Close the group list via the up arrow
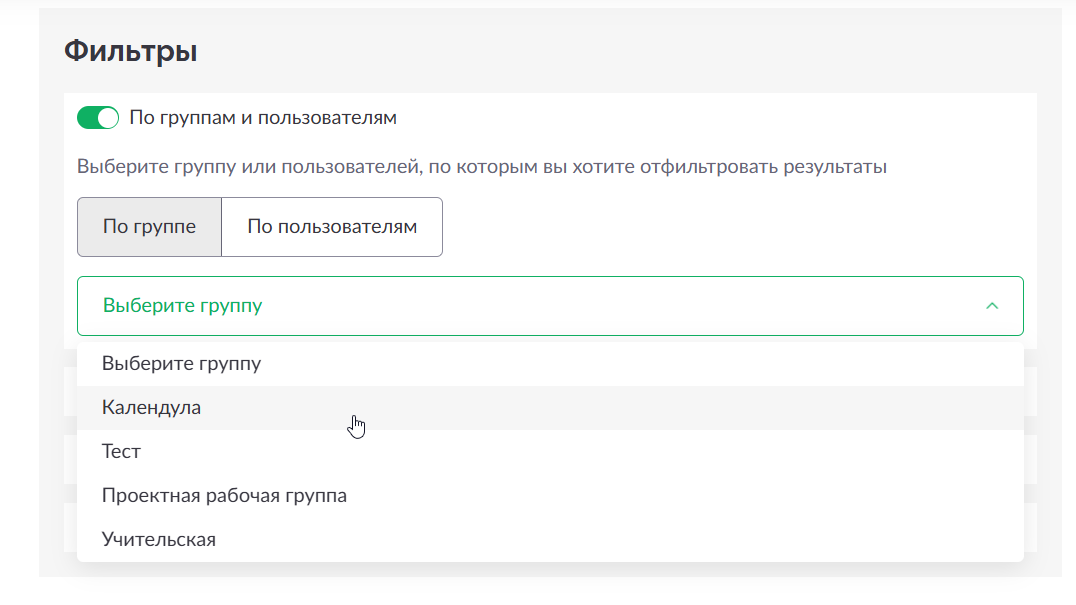This screenshot has width=1076, height=605. (992, 306)
